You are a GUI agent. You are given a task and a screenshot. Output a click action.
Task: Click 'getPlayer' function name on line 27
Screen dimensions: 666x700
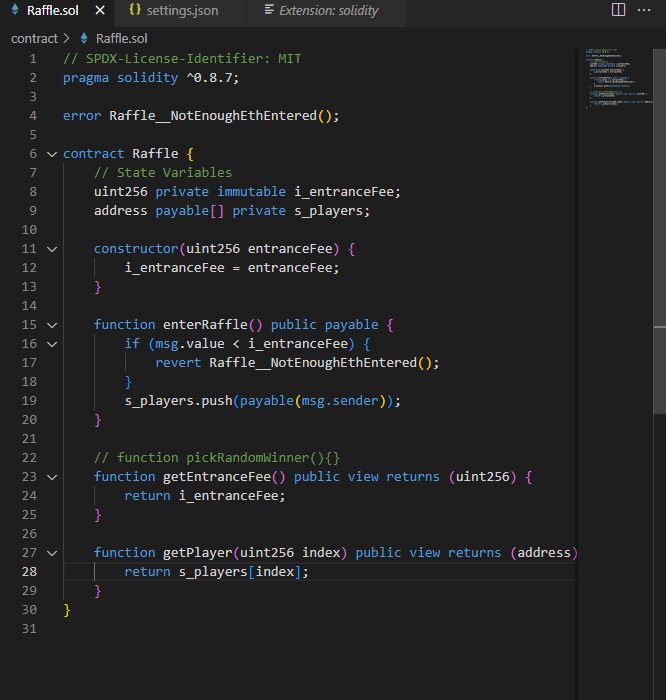198,553
